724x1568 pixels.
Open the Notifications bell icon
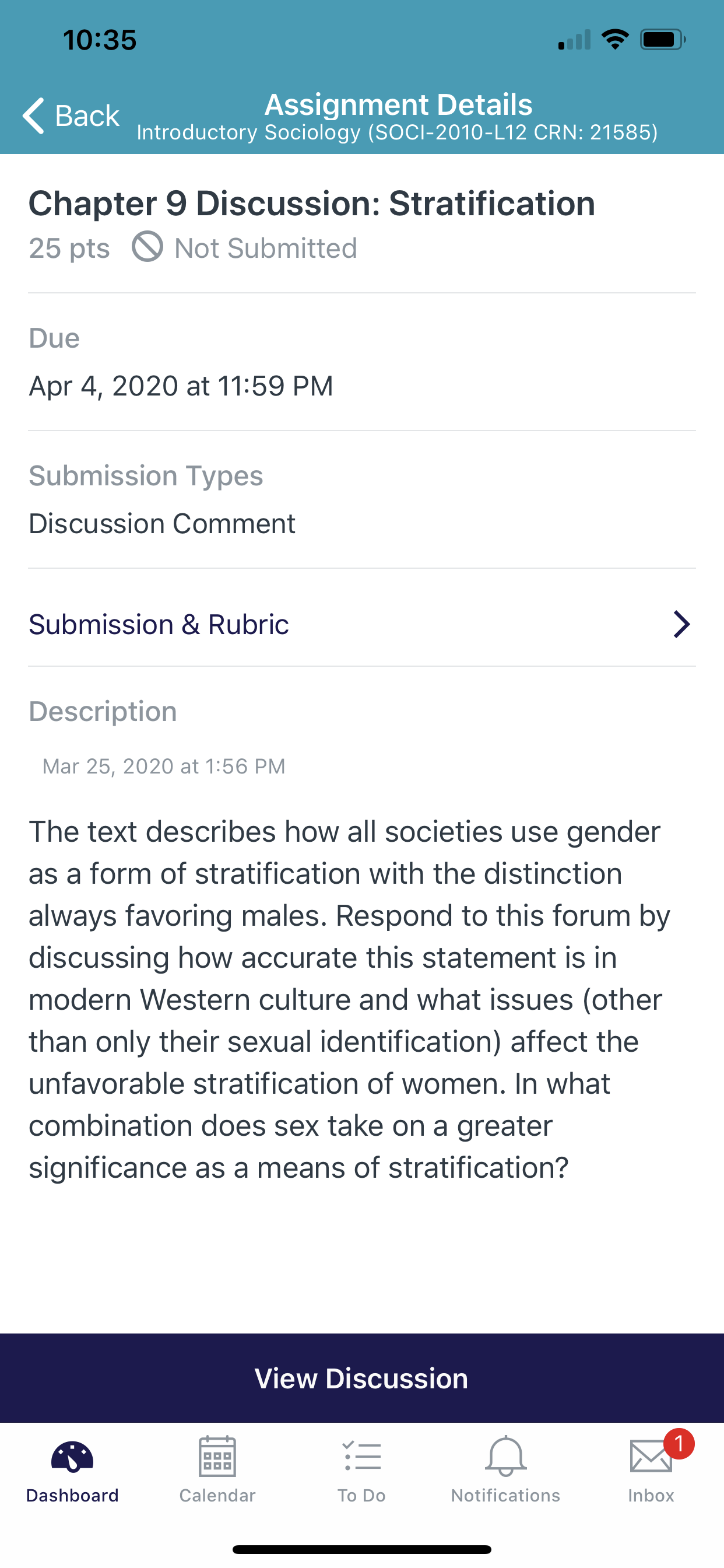pyautogui.click(x=505, y=1456)
